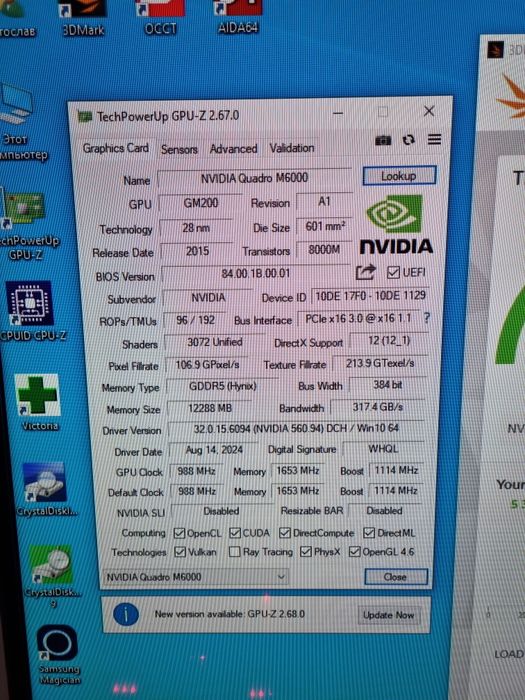Click the BIOS export share icon
The height and width of the screenshot is (700, 525).
tap(366, 272)
